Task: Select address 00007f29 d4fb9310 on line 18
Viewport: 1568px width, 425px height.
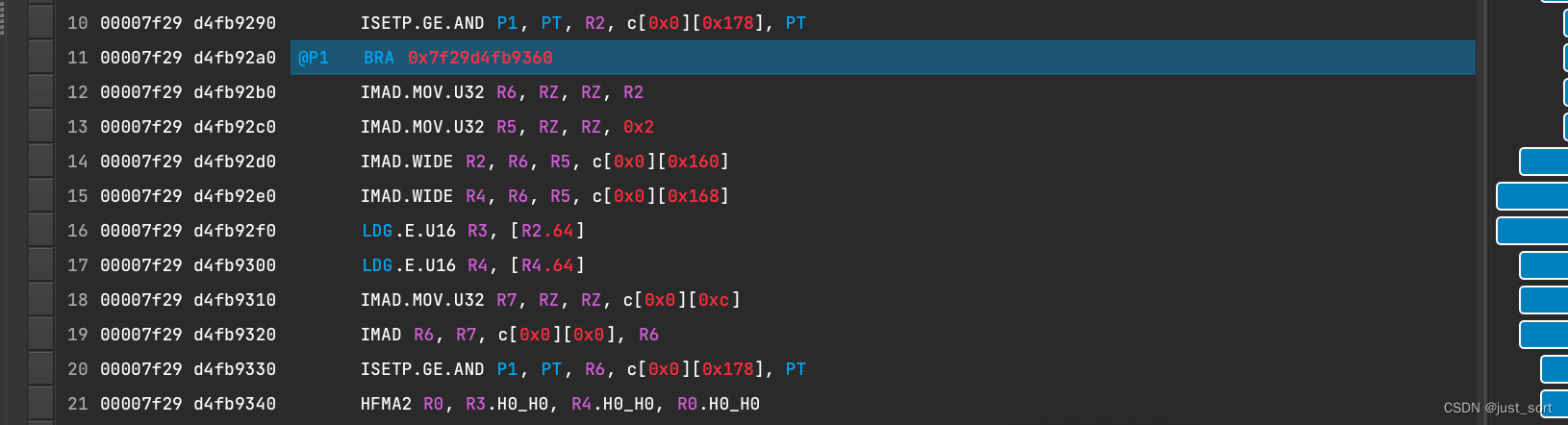Action: 188,300
